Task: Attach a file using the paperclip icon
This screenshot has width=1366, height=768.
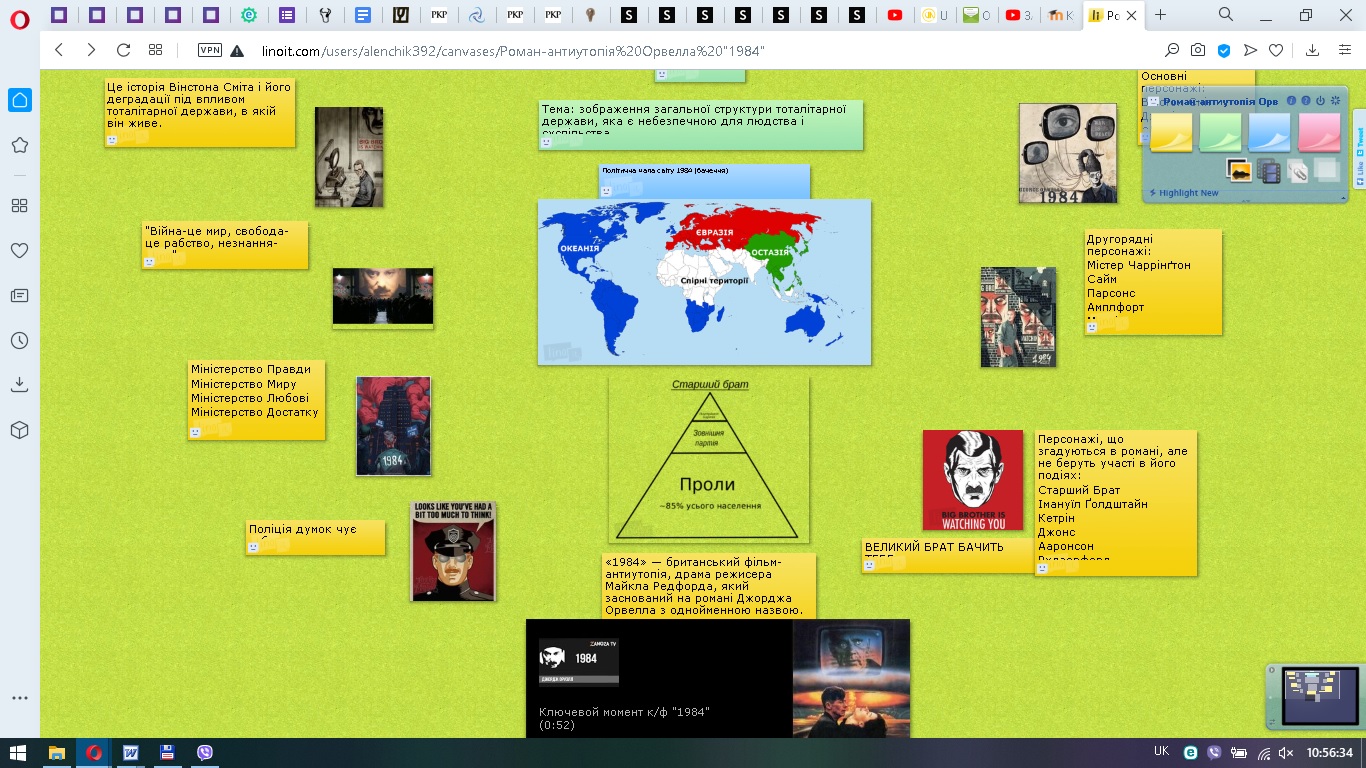Action: pos(1297,171)
